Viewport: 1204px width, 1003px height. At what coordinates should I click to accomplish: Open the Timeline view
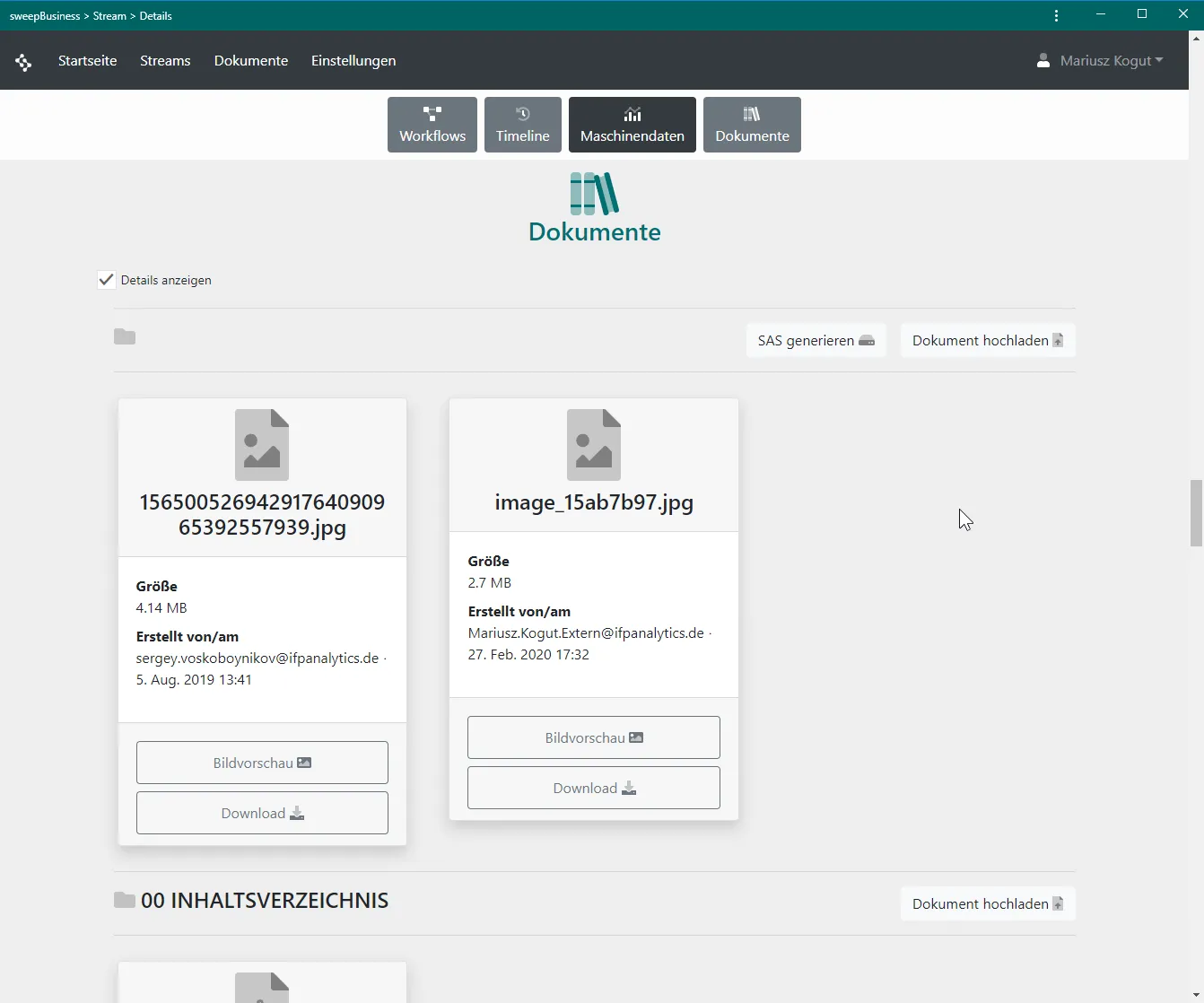coord(522,125)
